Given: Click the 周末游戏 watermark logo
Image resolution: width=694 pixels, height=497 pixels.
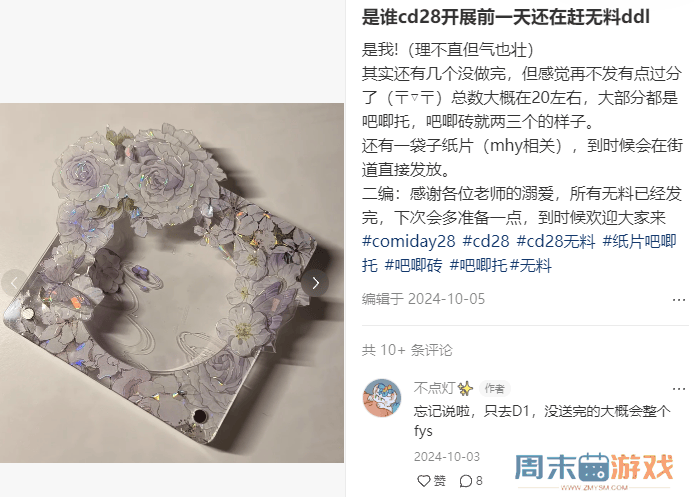Looking at the screenshot, I should pyautogui.click(x=594, y=470).
